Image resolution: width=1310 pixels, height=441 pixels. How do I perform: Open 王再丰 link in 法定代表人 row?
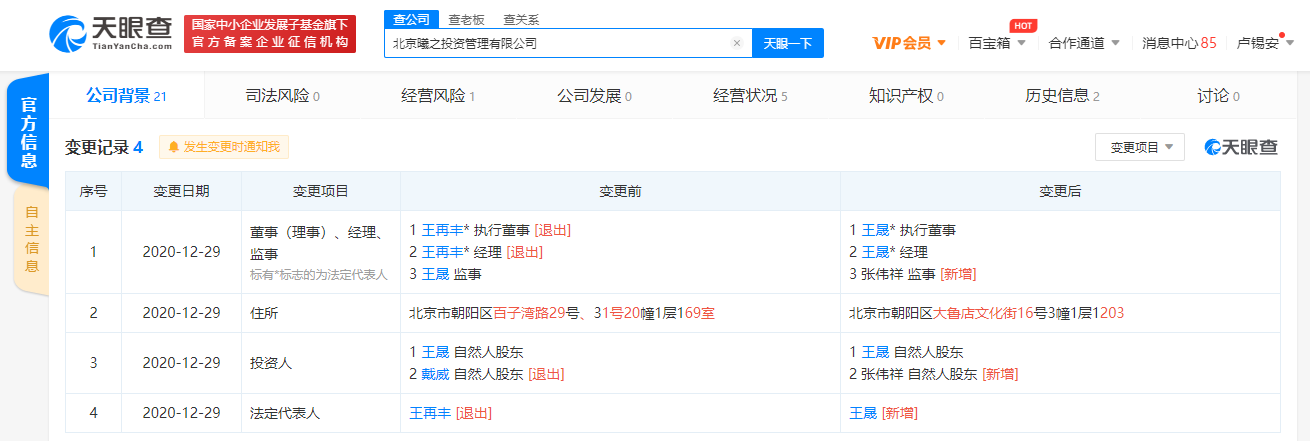(x=429, y=413)
